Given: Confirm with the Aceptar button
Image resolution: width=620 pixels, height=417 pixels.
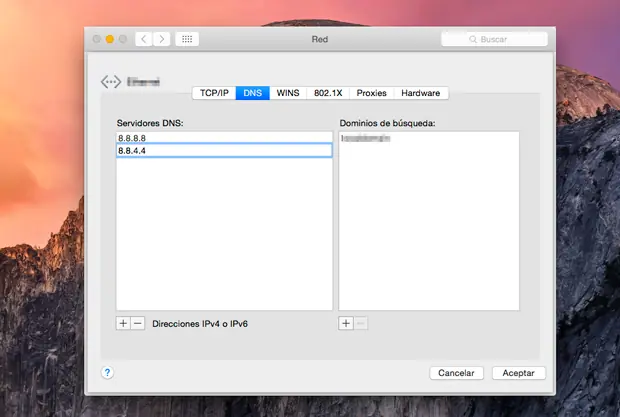Looking at the screenshot, I should click(x=518, y=373).
